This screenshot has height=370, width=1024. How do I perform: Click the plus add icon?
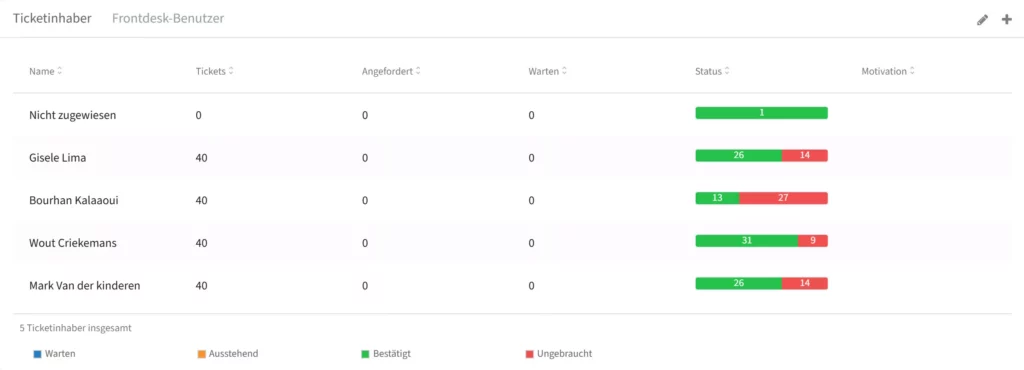1006,20
